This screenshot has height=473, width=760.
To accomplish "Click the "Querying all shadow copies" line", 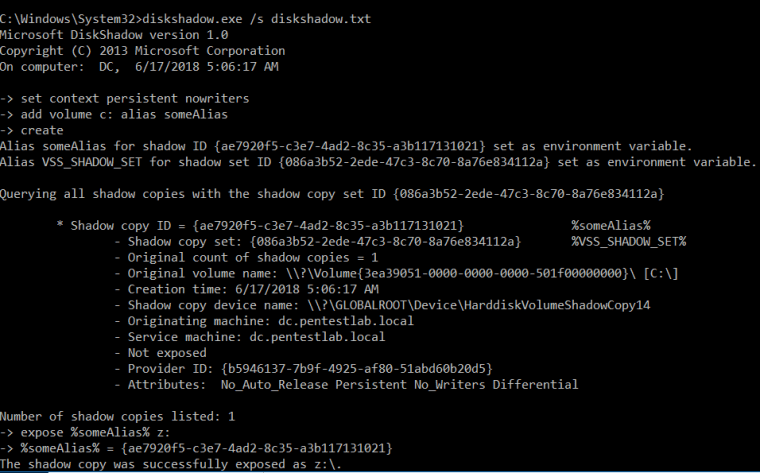I will pyautogui.click(x=332, y=193).
